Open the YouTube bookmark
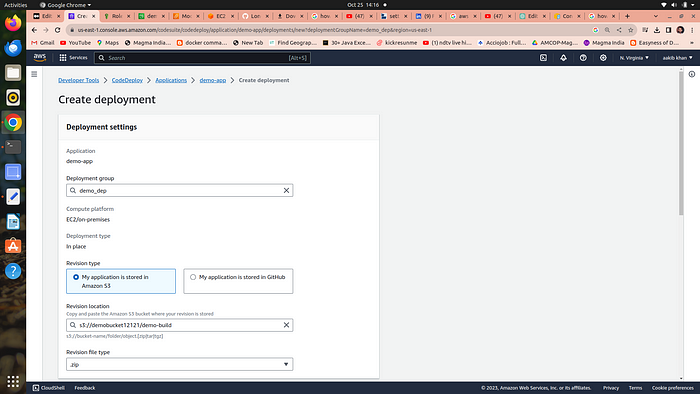This screenshot has width=700, height=394. tap(75, 43)
